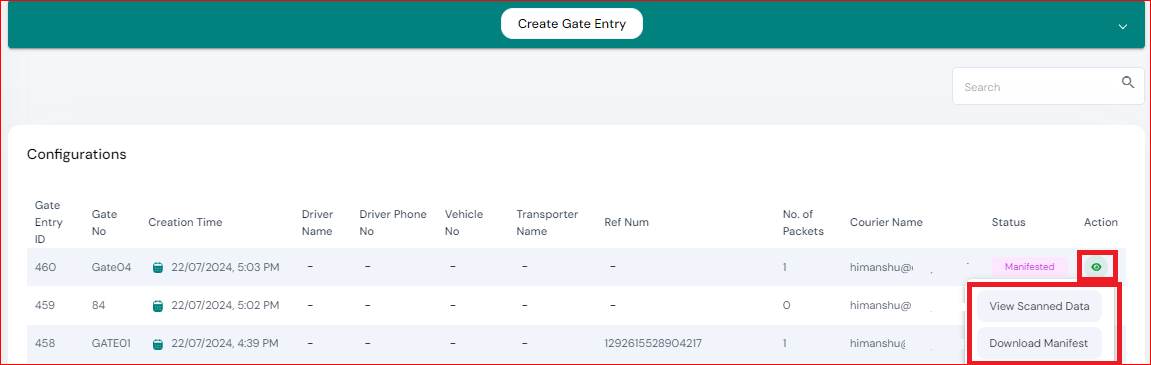Click the Creation Time column header
The width and height of the screenshot is (1151, 365).
[x=185, y=222]
